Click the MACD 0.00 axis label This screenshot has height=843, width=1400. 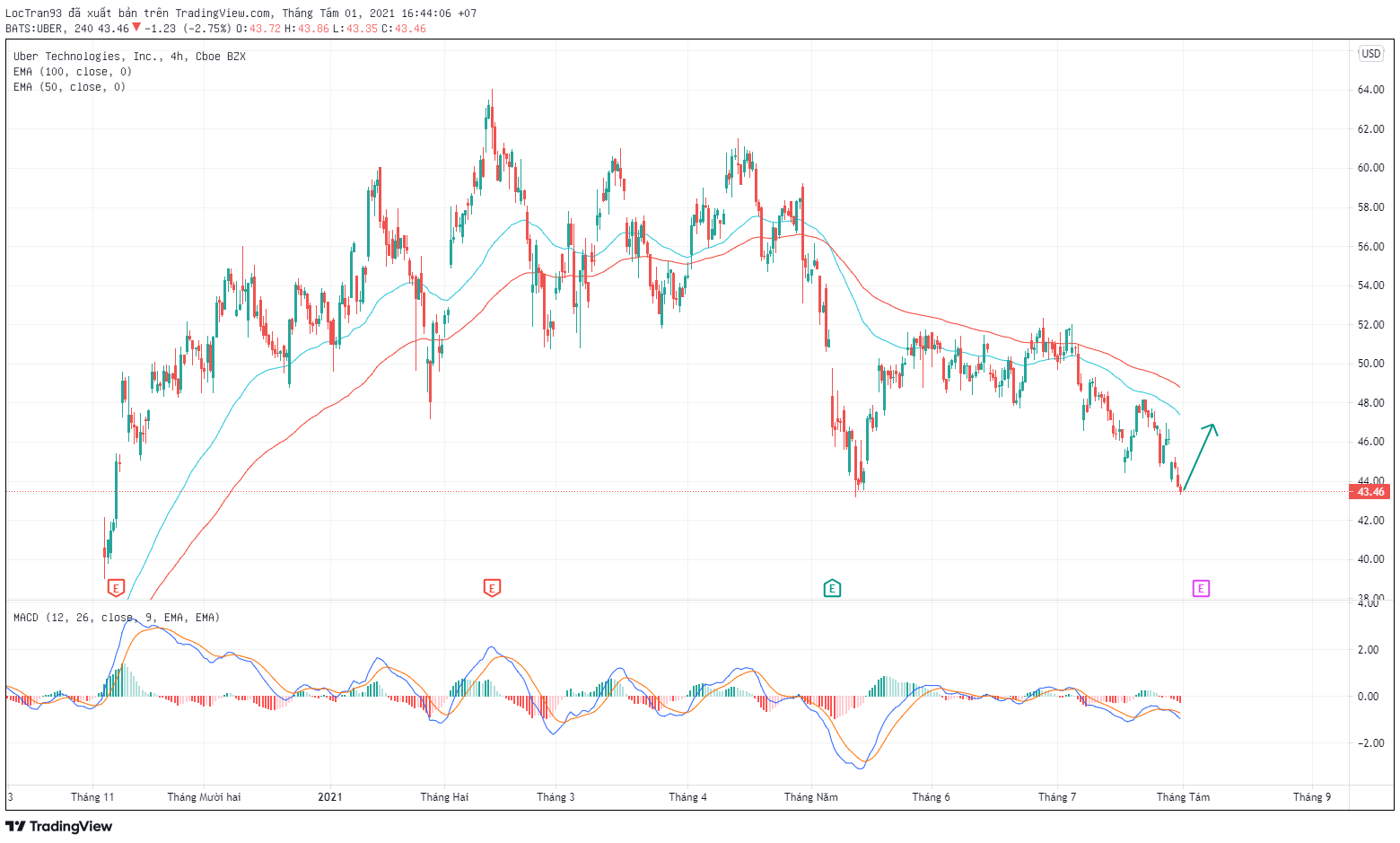click(1368, 697)
